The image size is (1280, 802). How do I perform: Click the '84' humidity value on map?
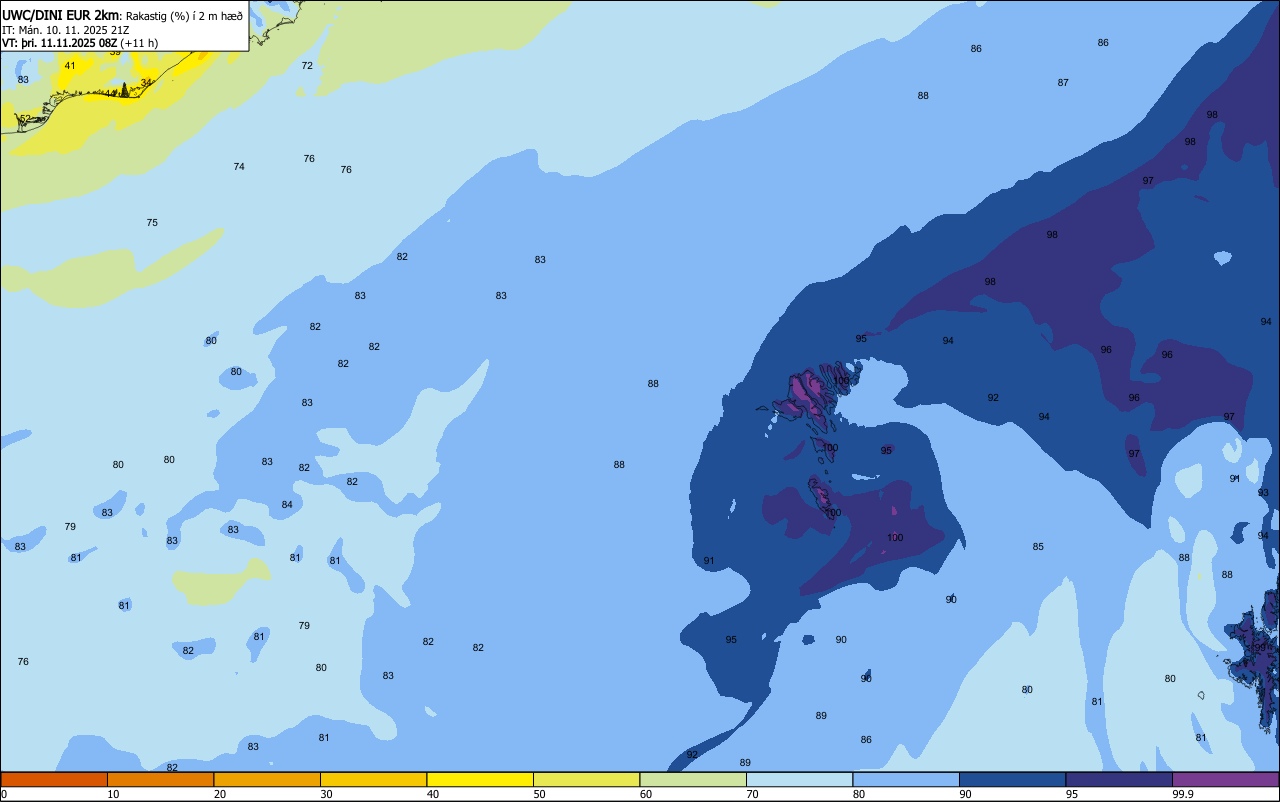point(287,505)
